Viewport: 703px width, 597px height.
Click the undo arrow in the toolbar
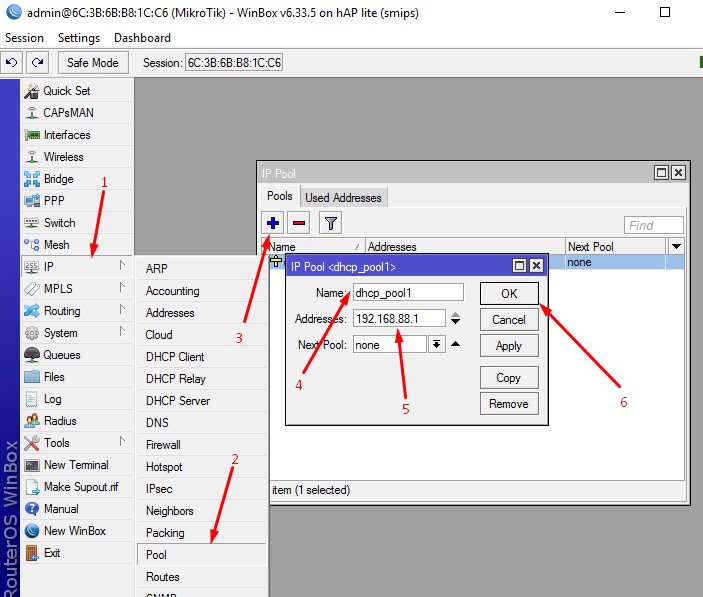(12, 62)
